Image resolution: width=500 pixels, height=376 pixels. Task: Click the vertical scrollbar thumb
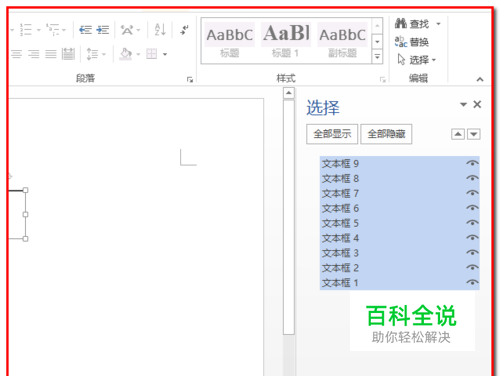289,217
